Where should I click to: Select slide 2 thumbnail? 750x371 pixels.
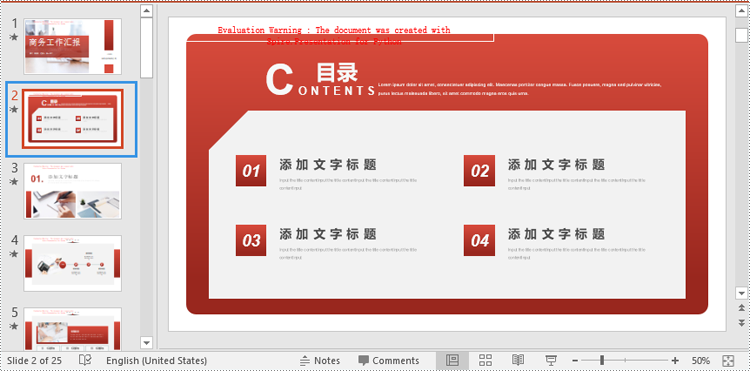(73, 119)
